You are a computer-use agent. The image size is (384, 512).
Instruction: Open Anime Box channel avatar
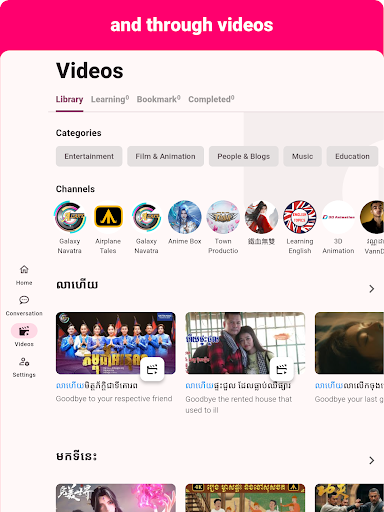pyautogui.click(x=185, y=217)
